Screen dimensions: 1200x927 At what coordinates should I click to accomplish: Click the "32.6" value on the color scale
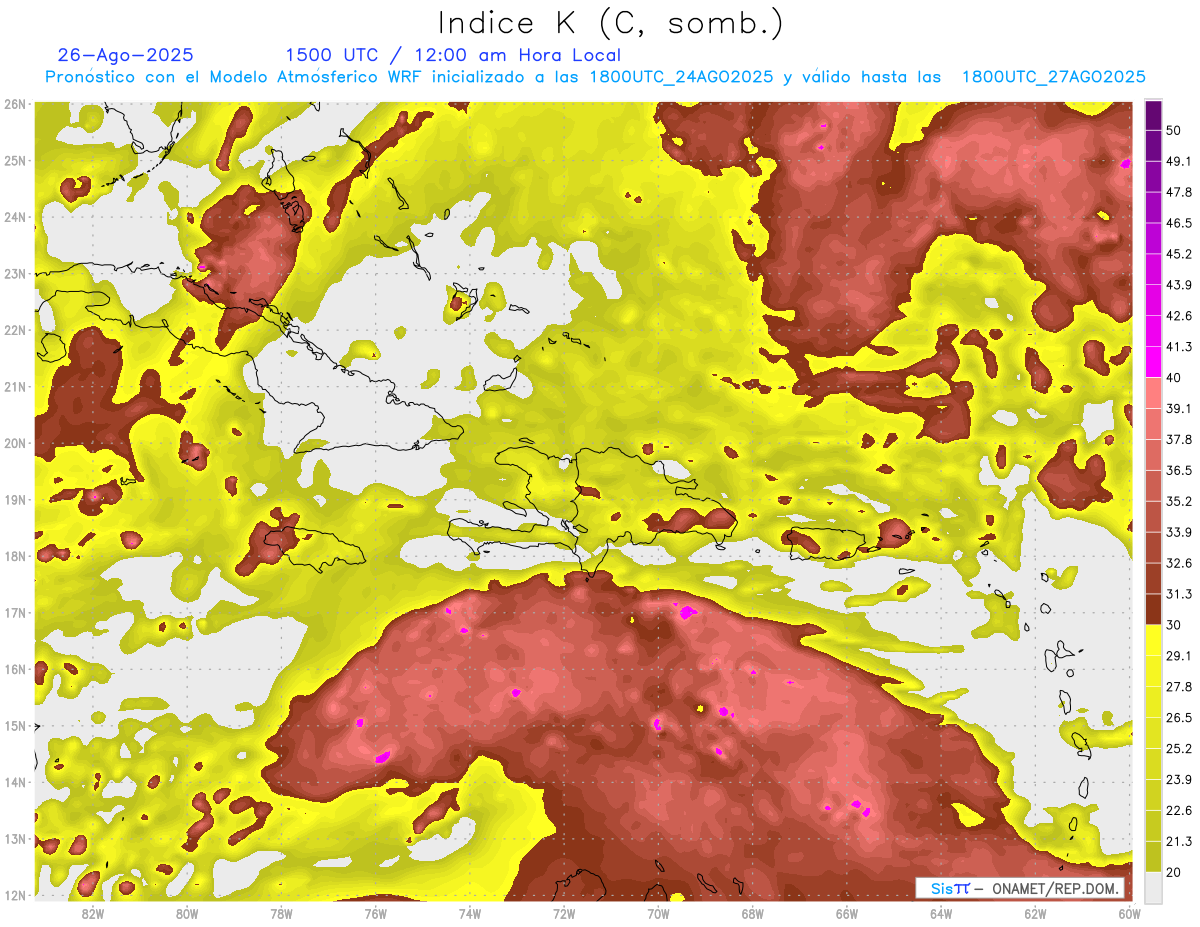[x=1178, y=563]
